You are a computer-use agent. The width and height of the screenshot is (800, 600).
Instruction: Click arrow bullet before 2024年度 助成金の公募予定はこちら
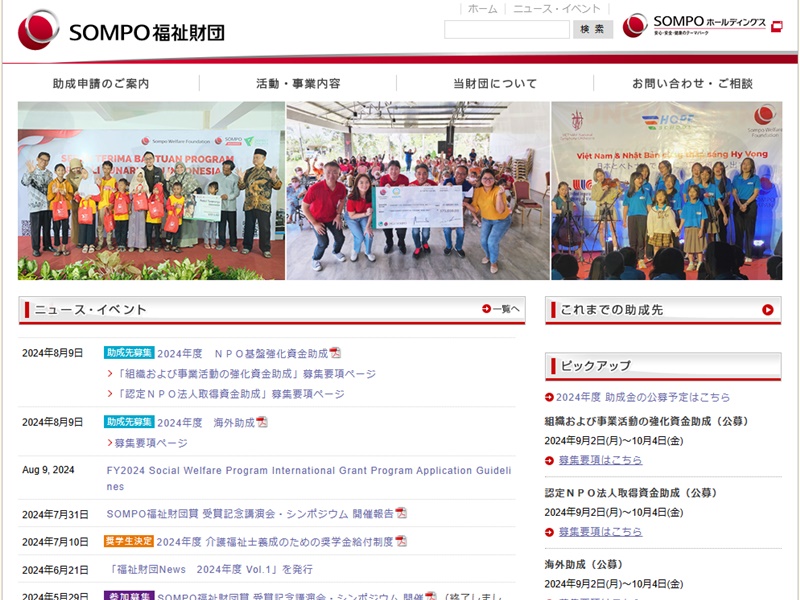click(549, 397)
